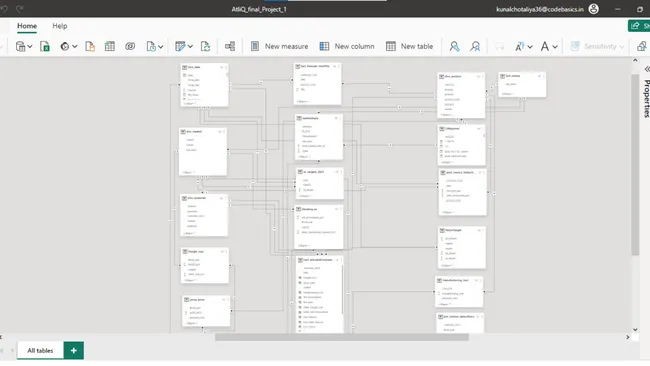This screenshot has height=366, width=650.
Task: Open more options on gross_price table
Action: click(228, 299)
